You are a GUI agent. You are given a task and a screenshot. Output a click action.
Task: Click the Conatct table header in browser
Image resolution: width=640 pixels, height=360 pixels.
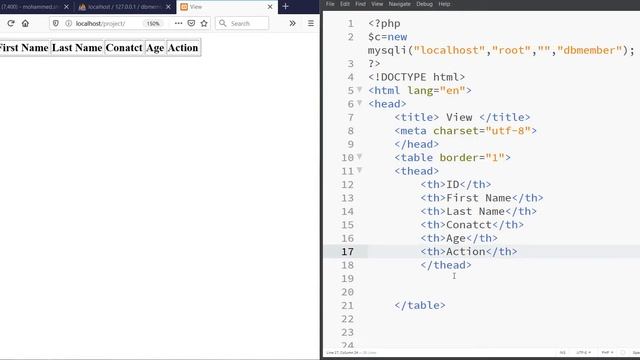pos(124,48)
